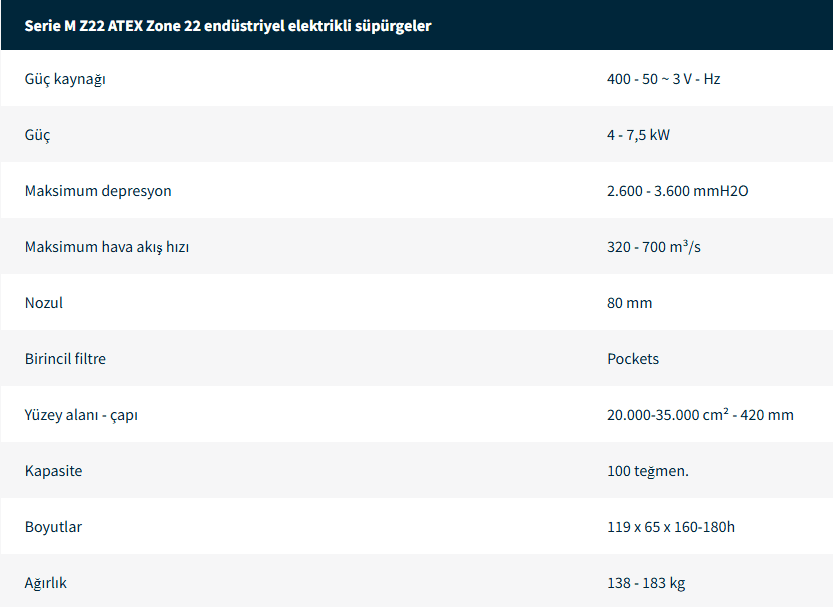Select the Maksimum hava akış hızı label
Viewport: 833px width, 607px height.
tap(107, 247)
